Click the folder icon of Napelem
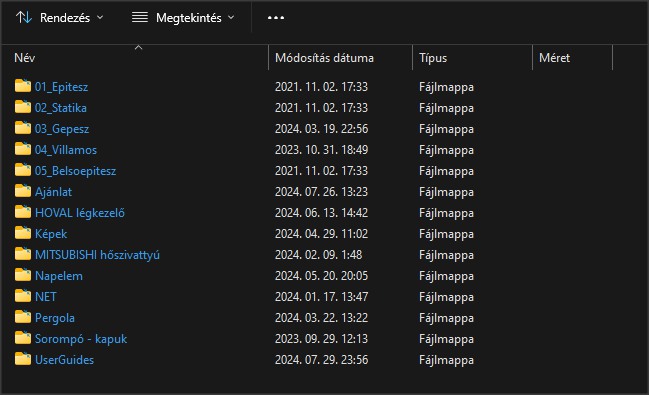Screen dimensions: 649x395 click(23, 275)
